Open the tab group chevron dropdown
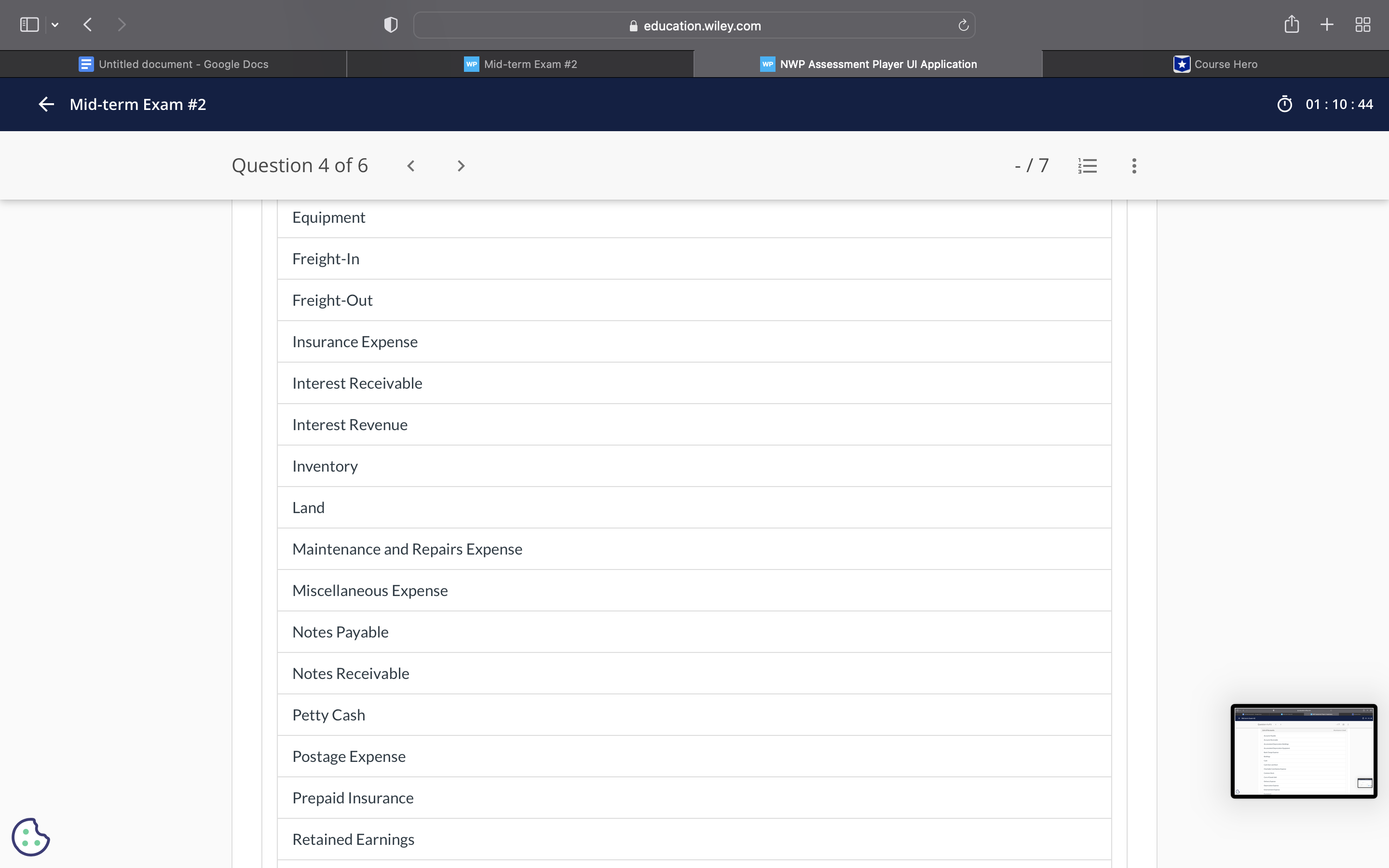This screenshot has height=868, width=1389. tap(55, 25)
